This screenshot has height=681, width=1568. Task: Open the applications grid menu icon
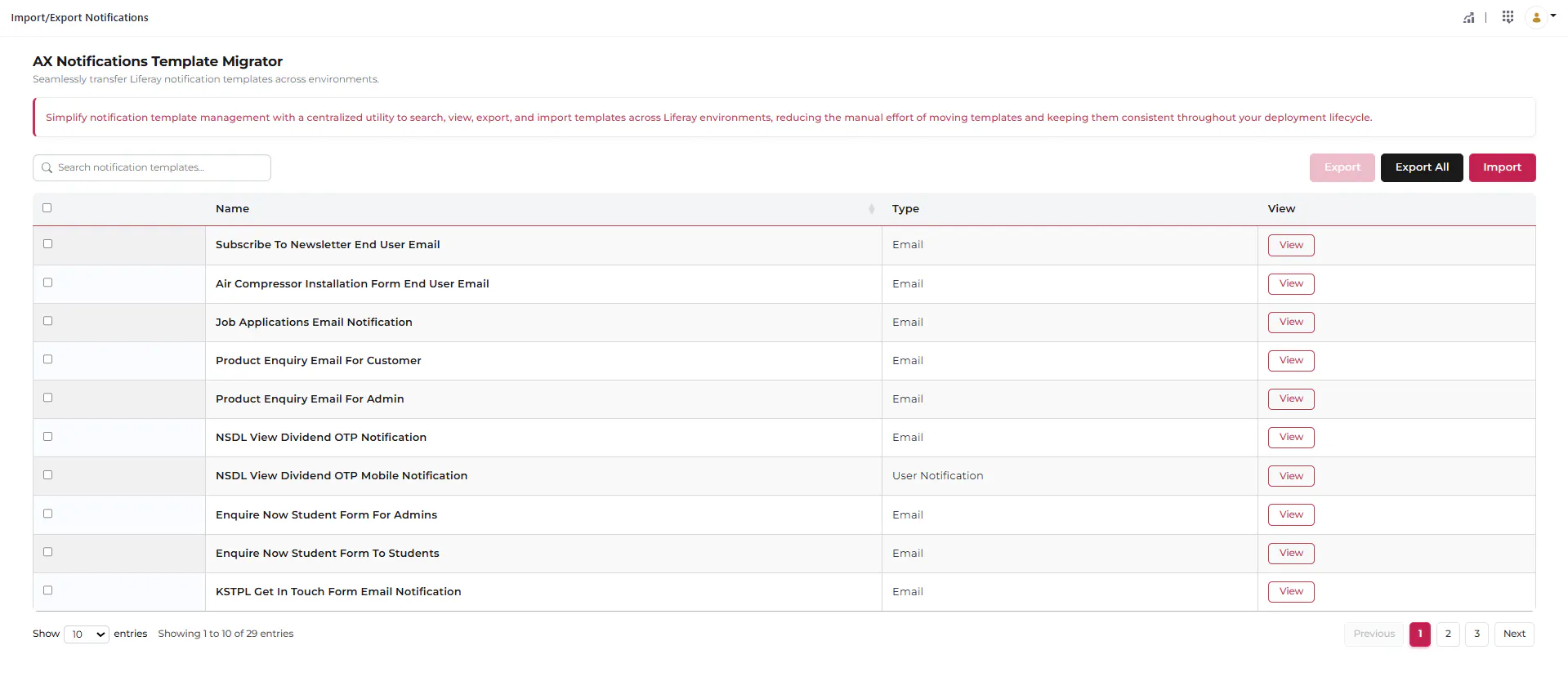click(1508, 17)
